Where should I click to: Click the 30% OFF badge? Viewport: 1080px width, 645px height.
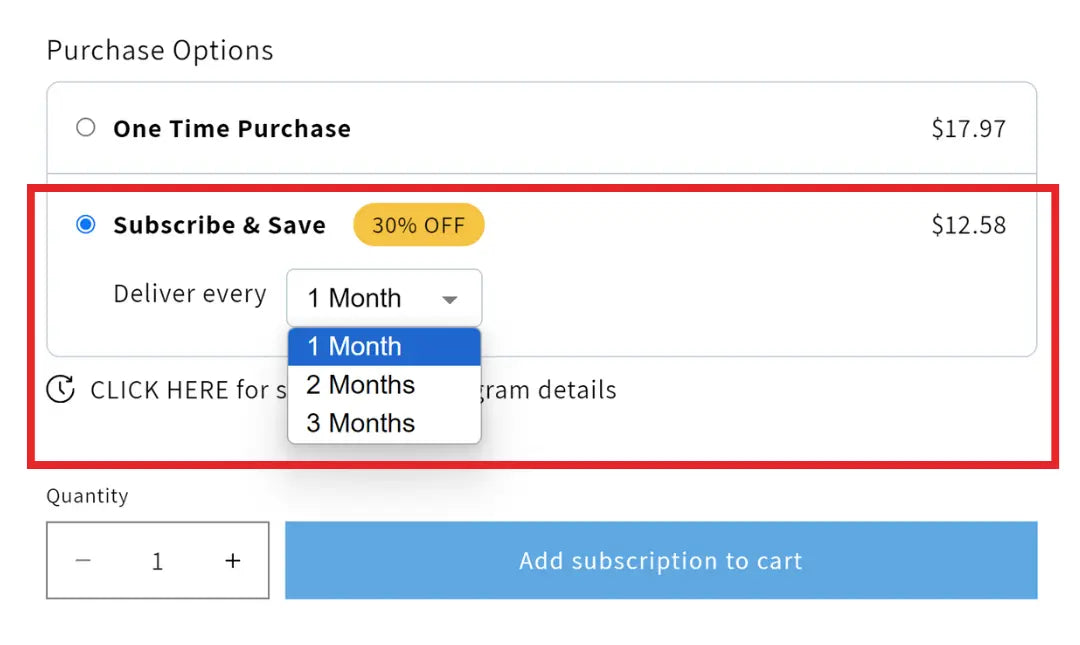[418, 225]
